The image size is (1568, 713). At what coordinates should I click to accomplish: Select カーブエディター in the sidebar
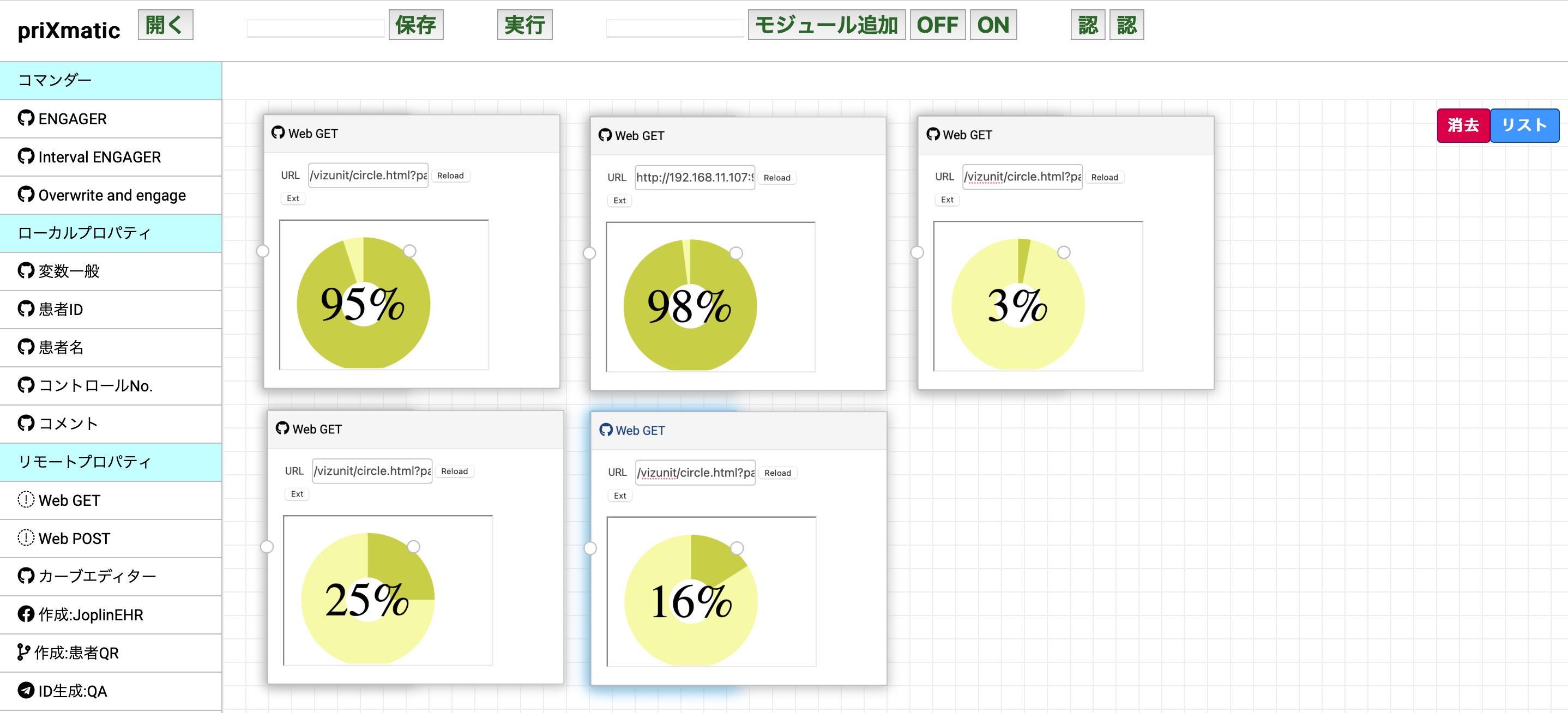111,576
